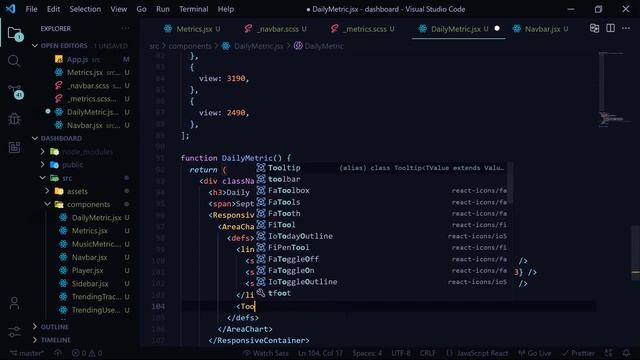Screen dimensions: 640x360
Task: Open Sidebar.jsx in file tree
Action: click(x=90, y=283)
